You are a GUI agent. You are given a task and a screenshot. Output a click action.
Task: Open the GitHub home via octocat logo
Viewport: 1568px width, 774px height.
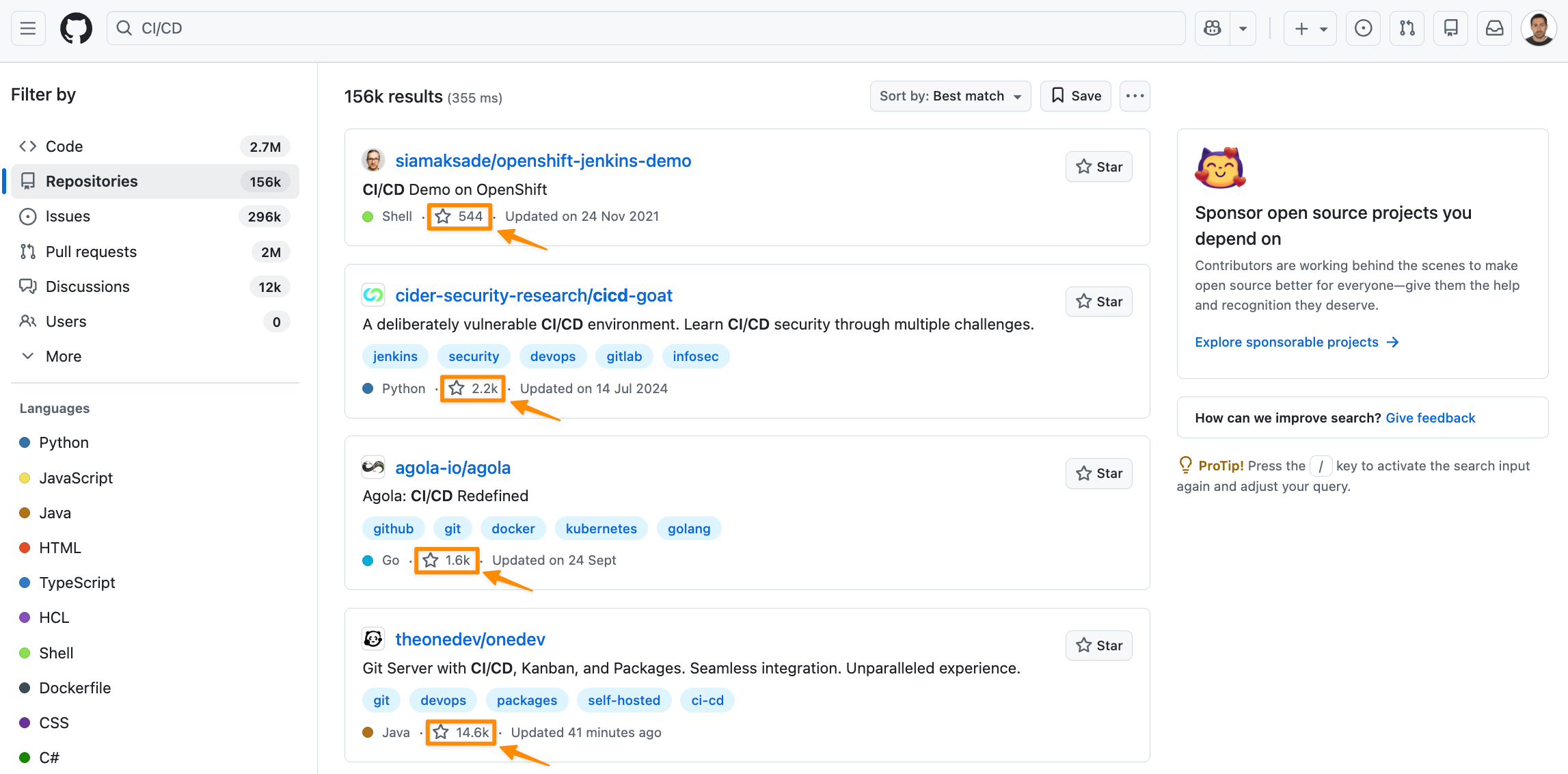click(76, 28)
